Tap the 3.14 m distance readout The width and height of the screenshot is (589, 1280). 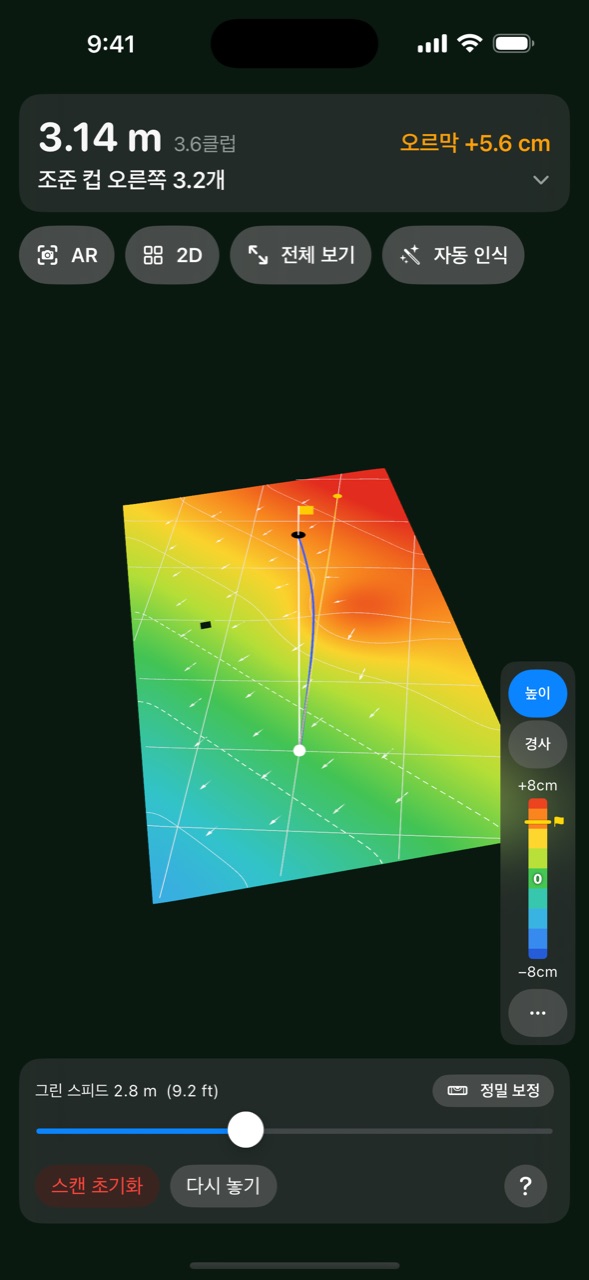pos(101,138)
